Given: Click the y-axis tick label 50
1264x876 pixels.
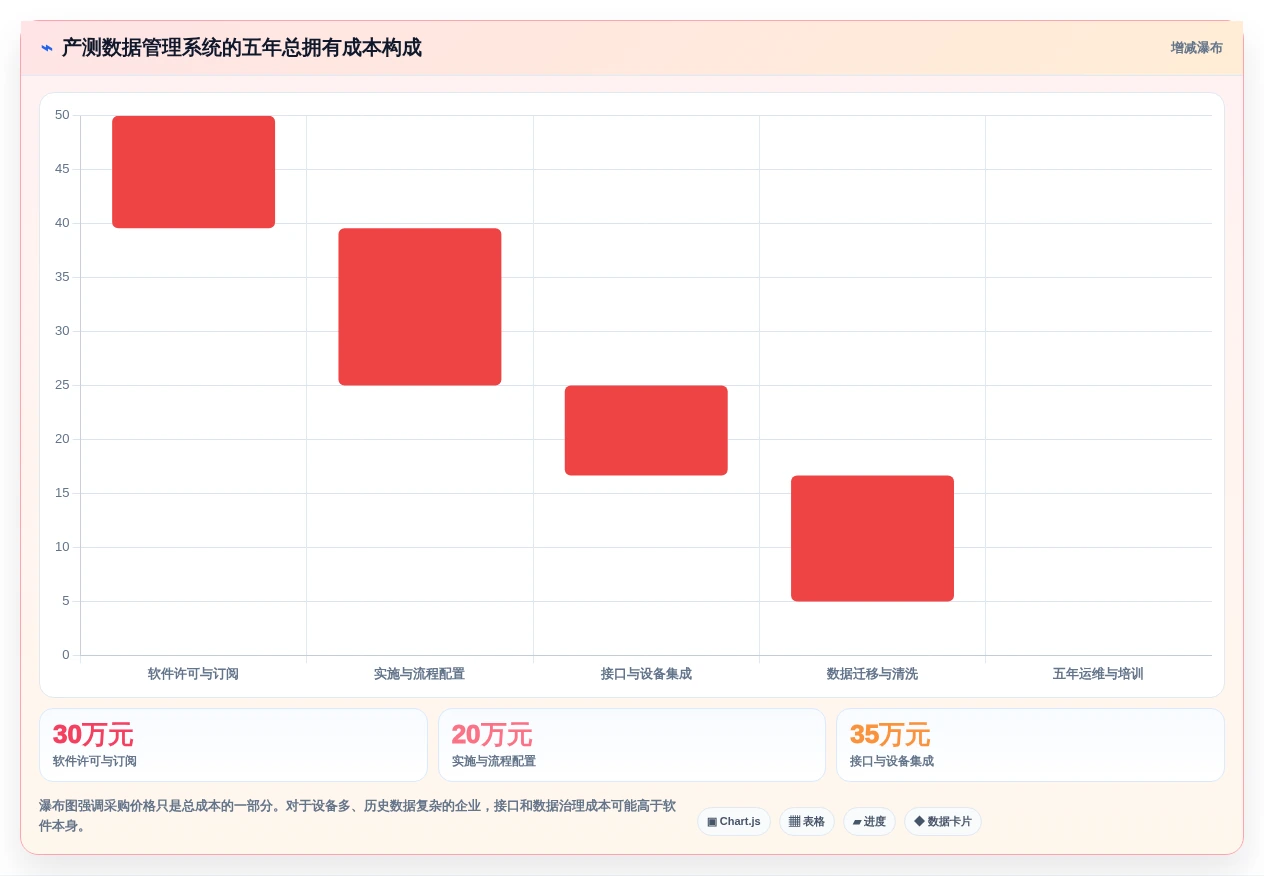Looking at the screenshot, I should pyautogui.click(x=62, y=115).
